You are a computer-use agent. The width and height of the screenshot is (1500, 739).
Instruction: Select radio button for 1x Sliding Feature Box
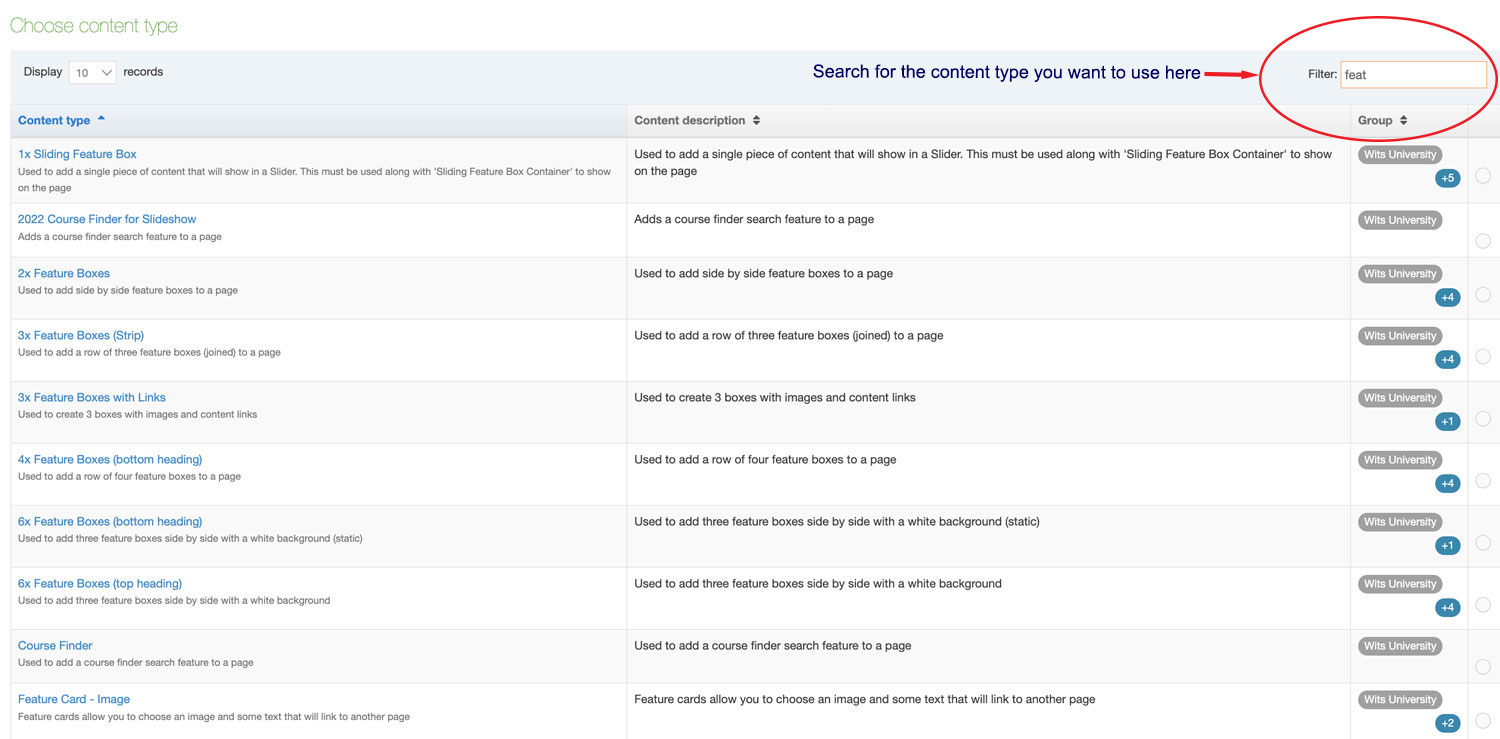(x=1483, y=176)
